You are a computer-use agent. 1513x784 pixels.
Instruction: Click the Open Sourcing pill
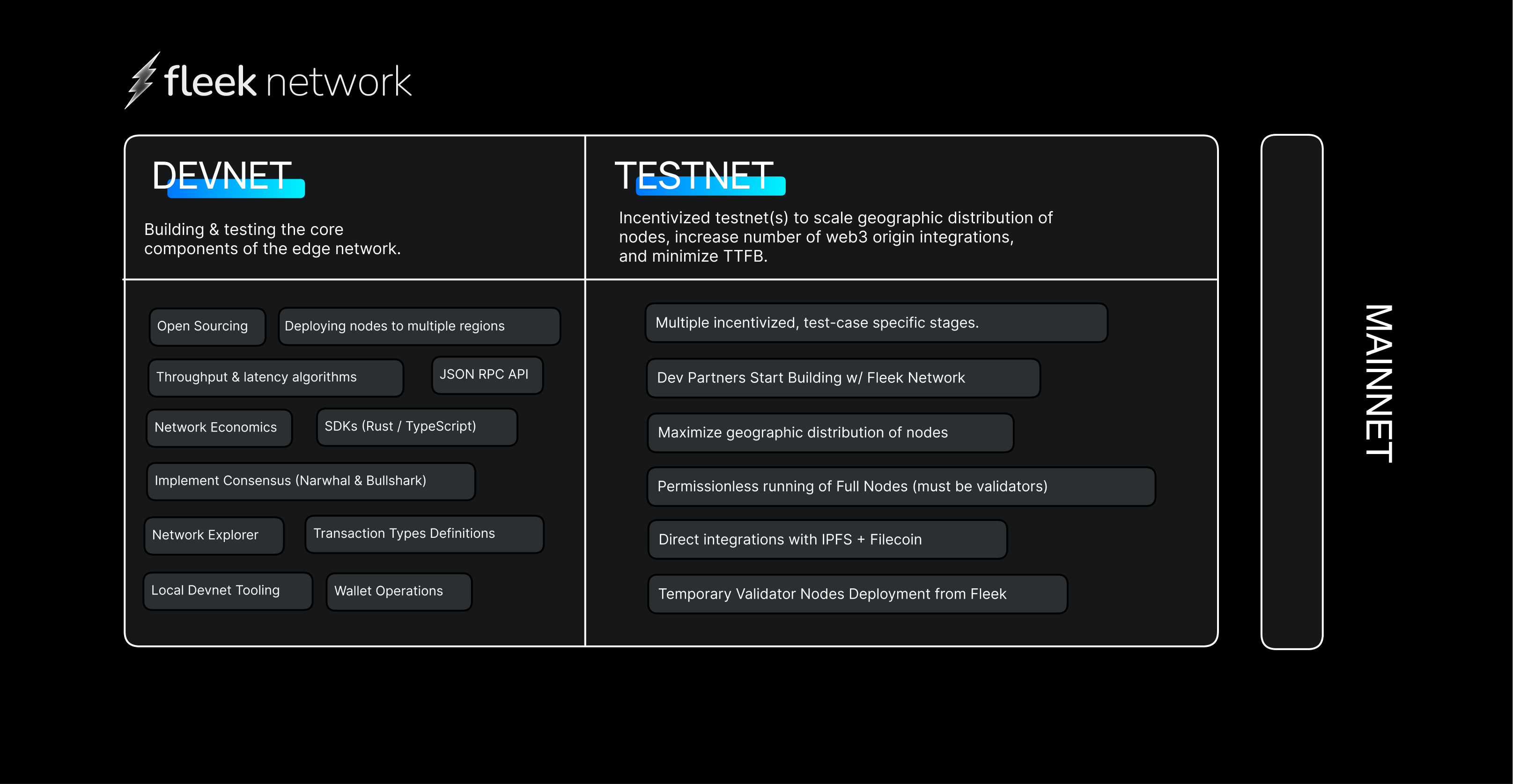[207, 327]
